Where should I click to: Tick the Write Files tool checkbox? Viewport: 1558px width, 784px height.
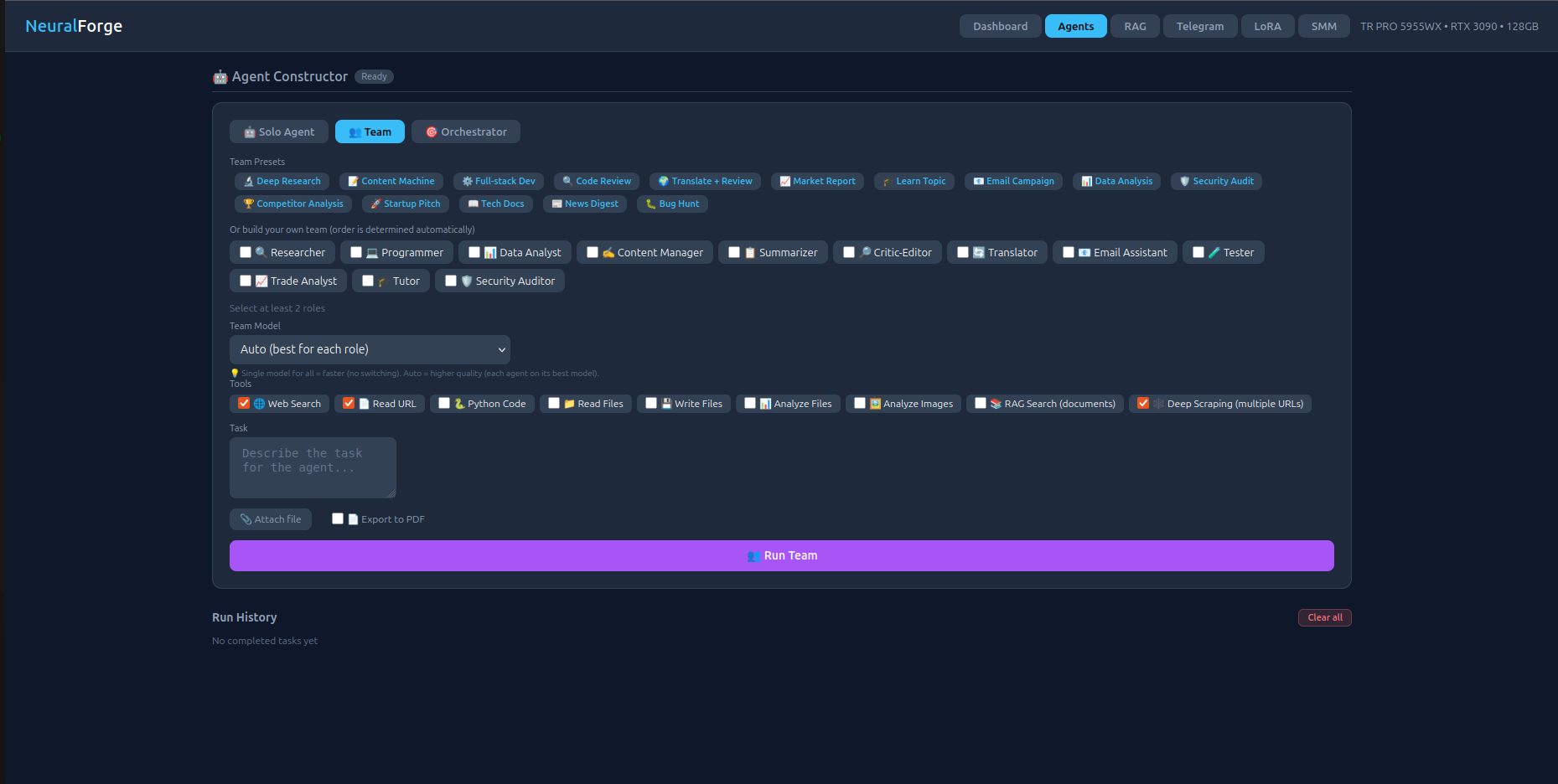coord(651,403)
